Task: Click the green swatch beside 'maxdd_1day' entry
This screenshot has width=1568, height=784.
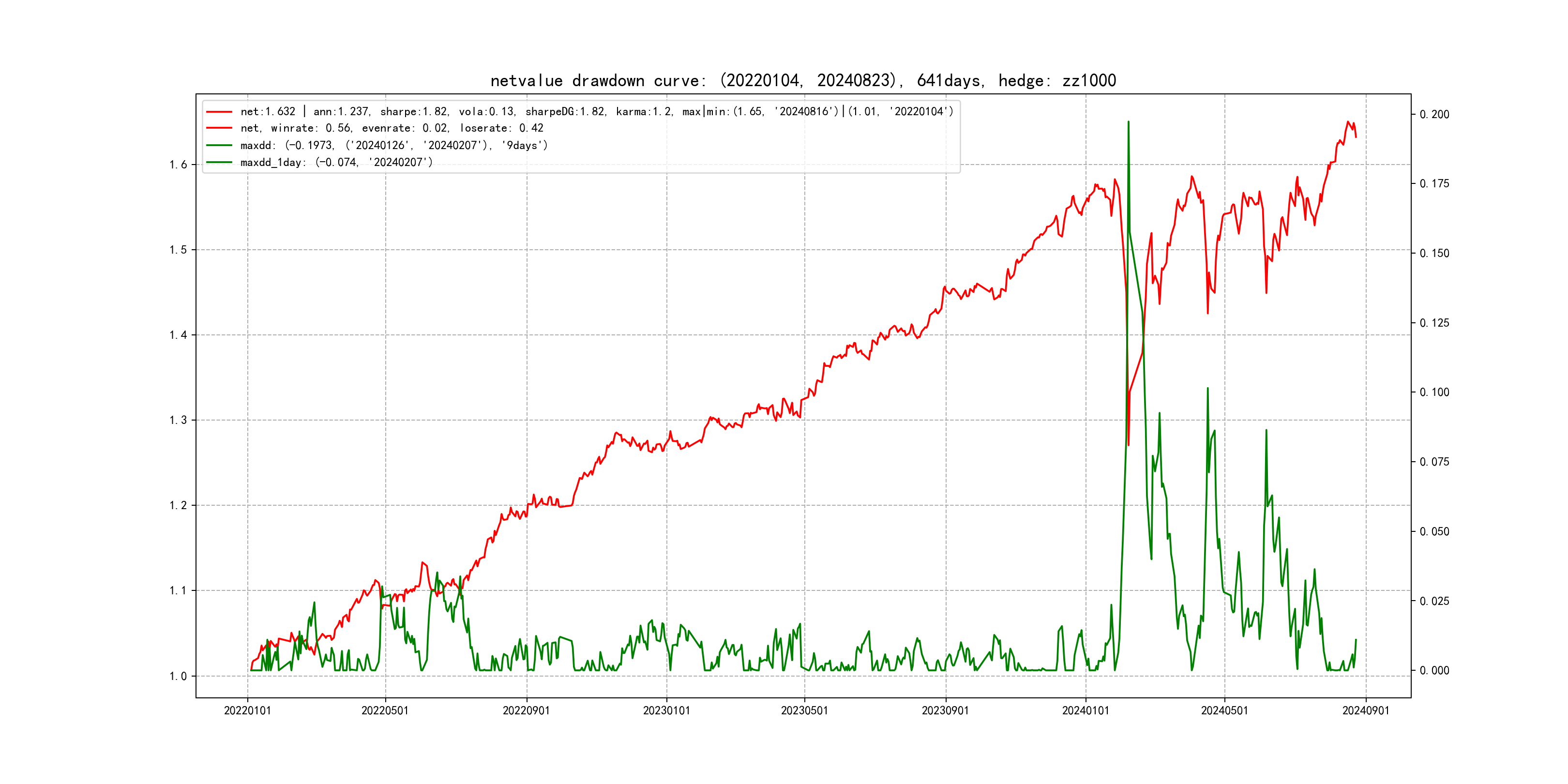Action: 219,163
